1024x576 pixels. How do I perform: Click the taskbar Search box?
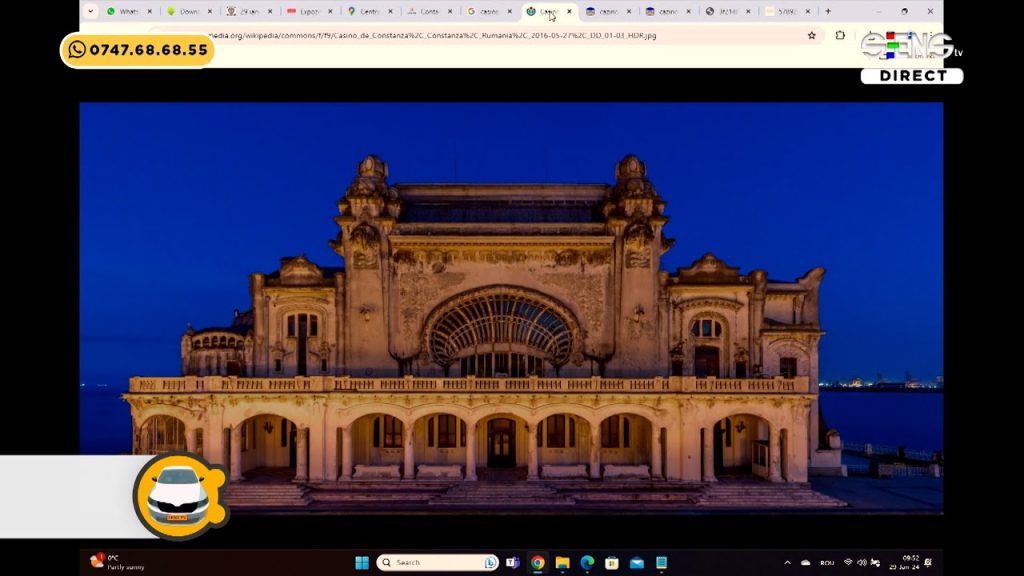coord(437,563)
